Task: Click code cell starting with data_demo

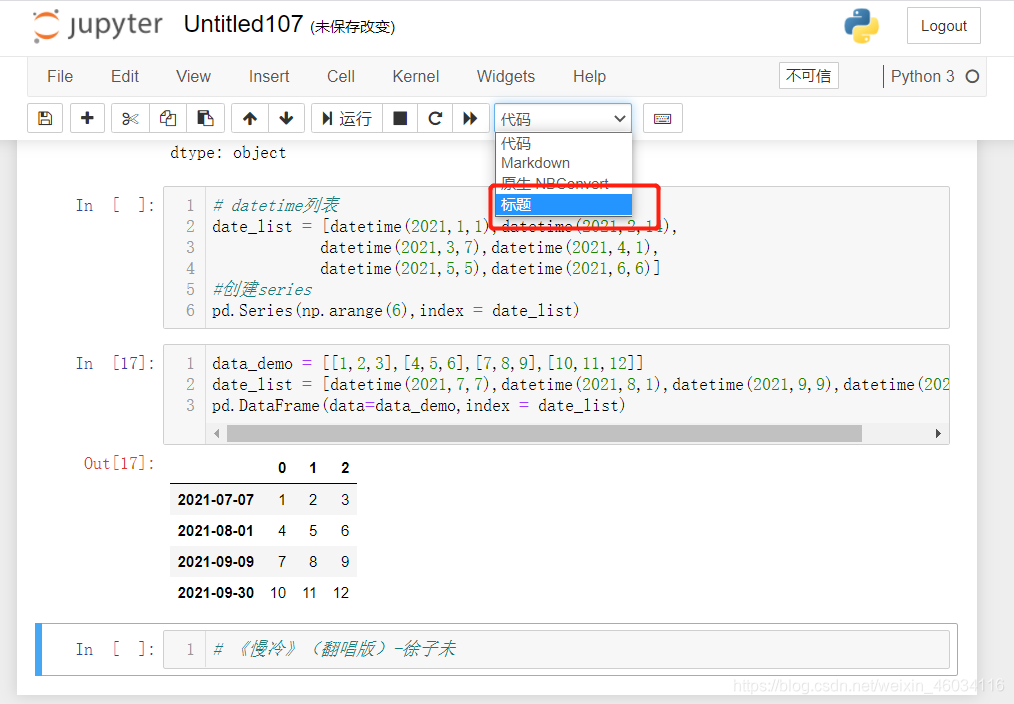Action: point(556,394)
